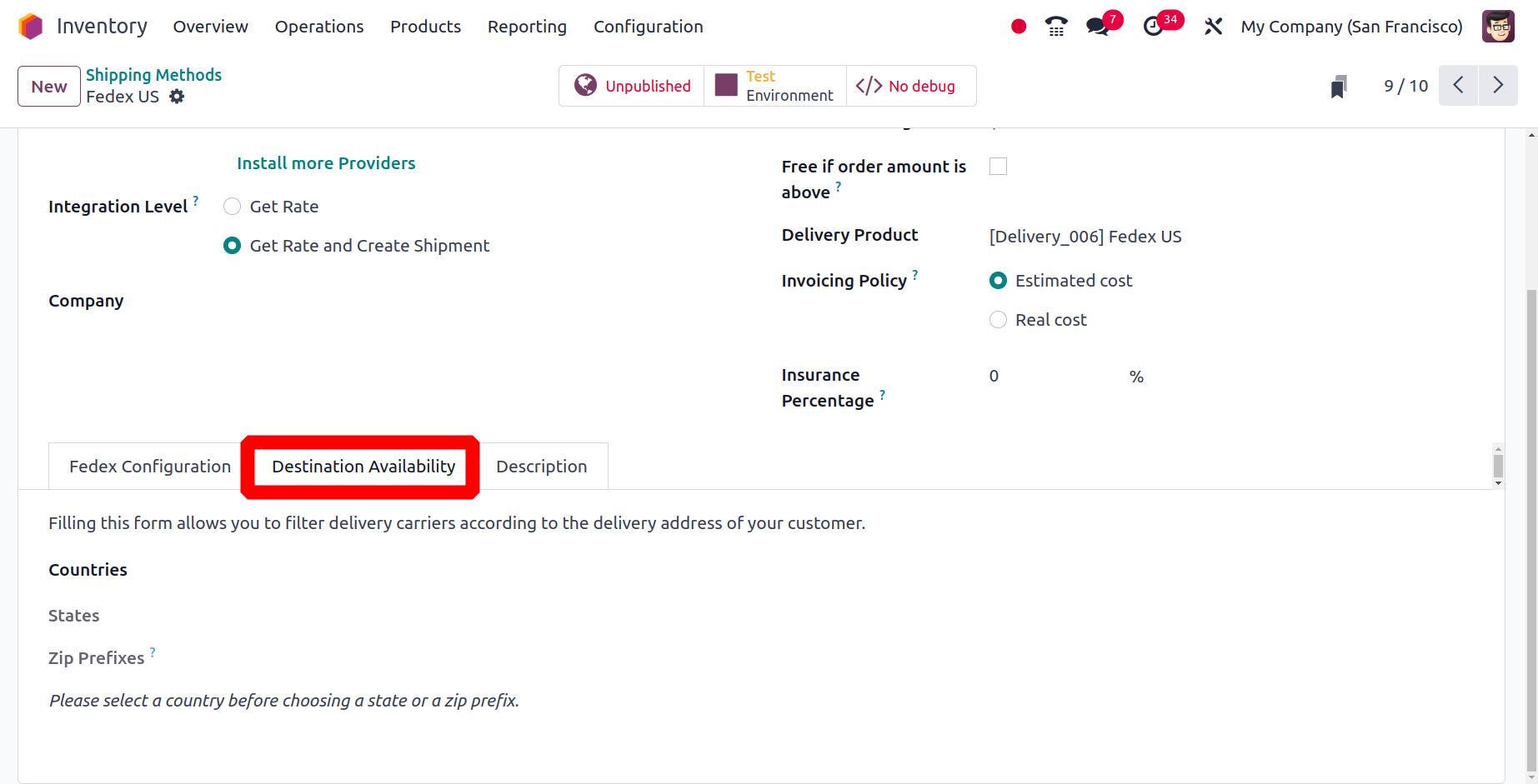1538x784 pixels.
Task: Select the Get Rate radio option
Action: 233,207
